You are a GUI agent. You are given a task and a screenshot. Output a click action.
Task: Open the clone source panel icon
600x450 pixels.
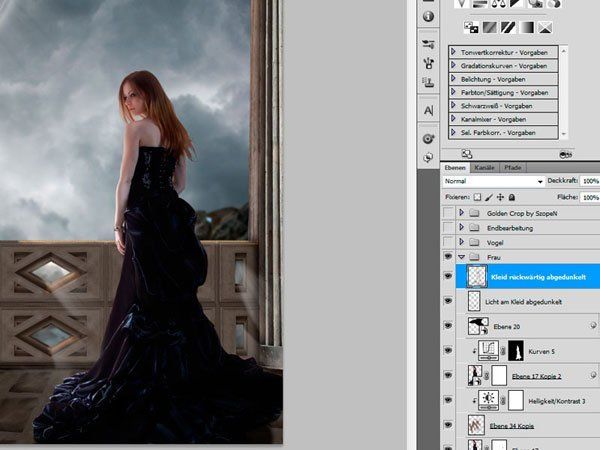click(x=428, y=82)
